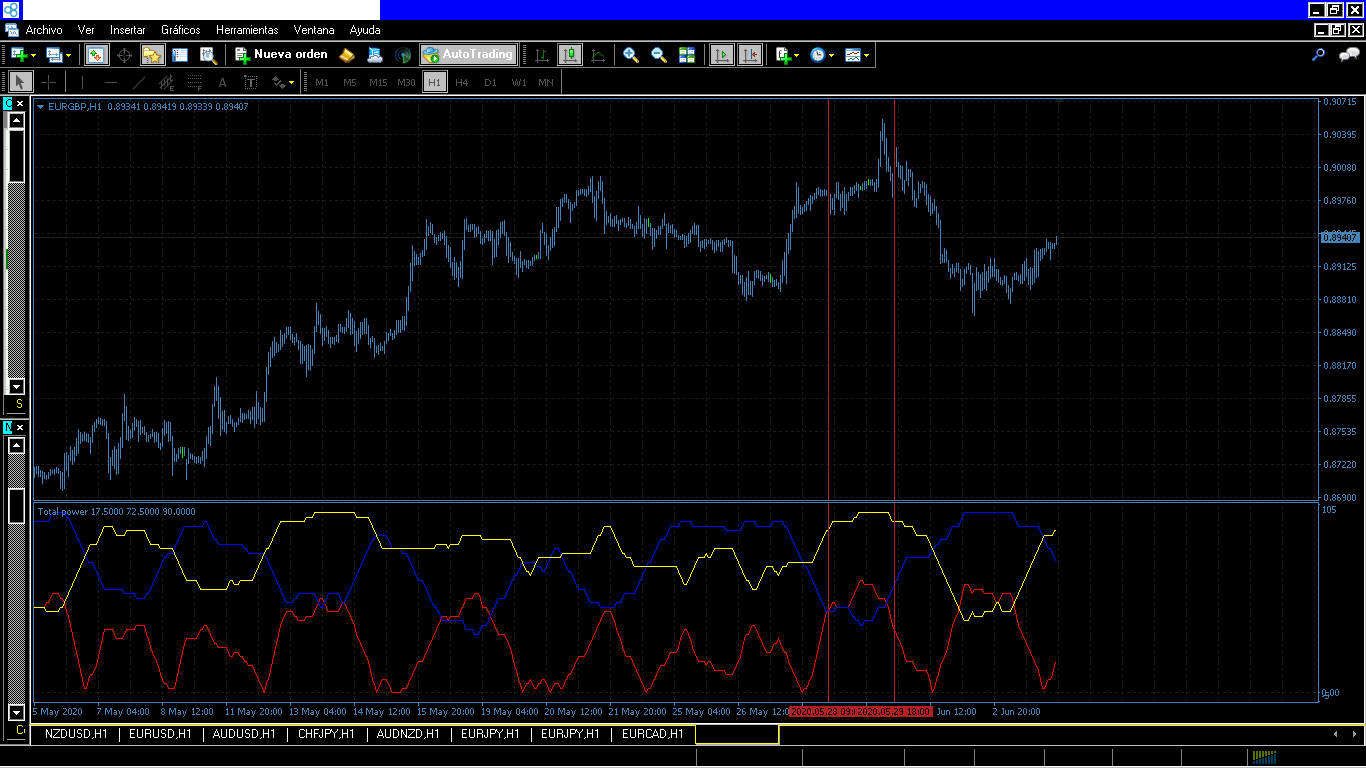1366x768 pixels.
Task: Open the Market Watch panel
Action: tap(96, 55)
